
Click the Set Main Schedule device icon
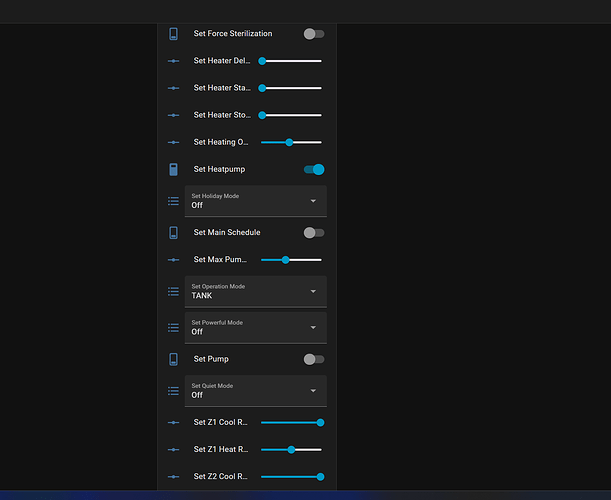pos(174,233)
